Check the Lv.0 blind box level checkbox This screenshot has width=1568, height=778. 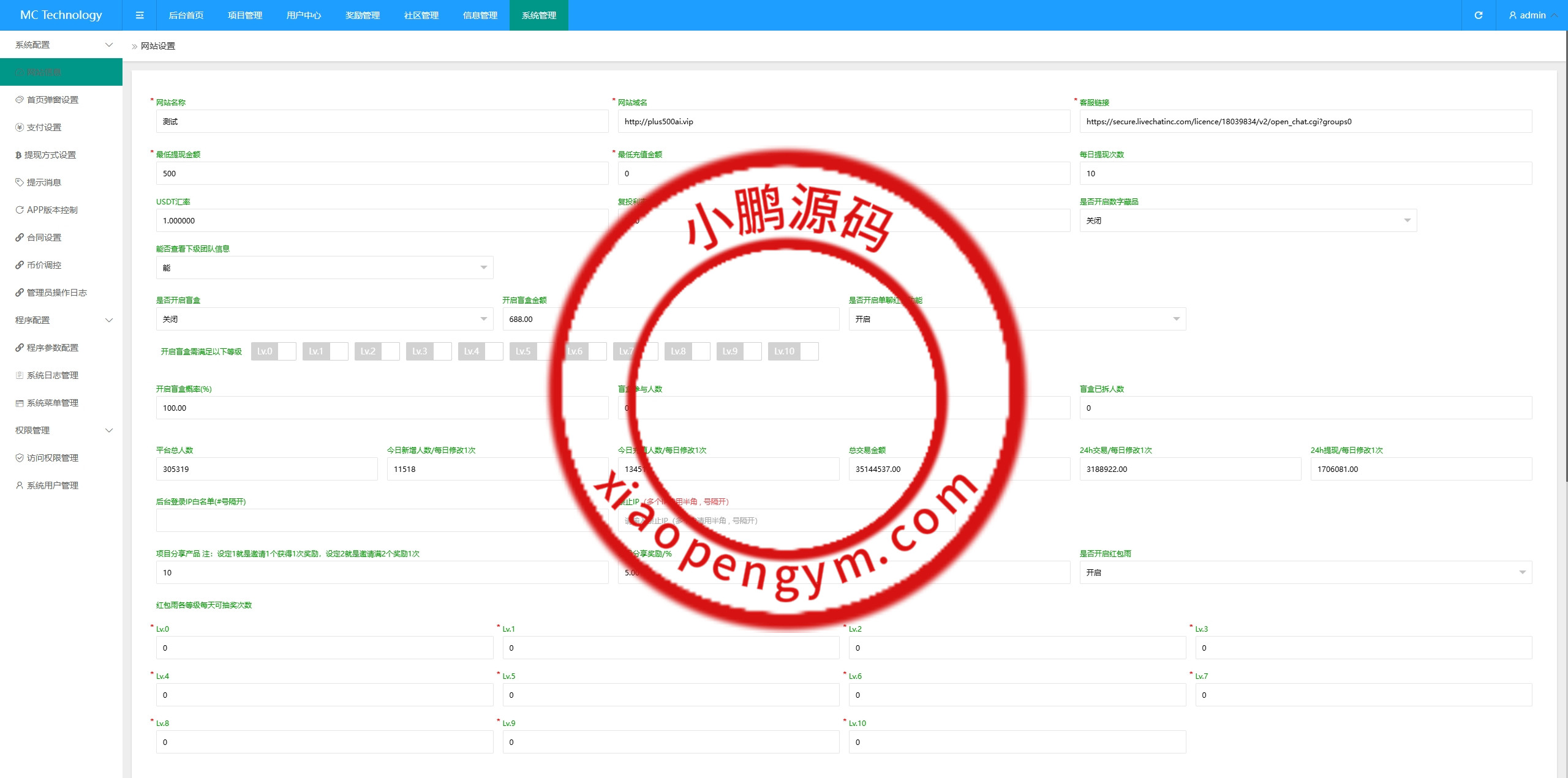286,351
